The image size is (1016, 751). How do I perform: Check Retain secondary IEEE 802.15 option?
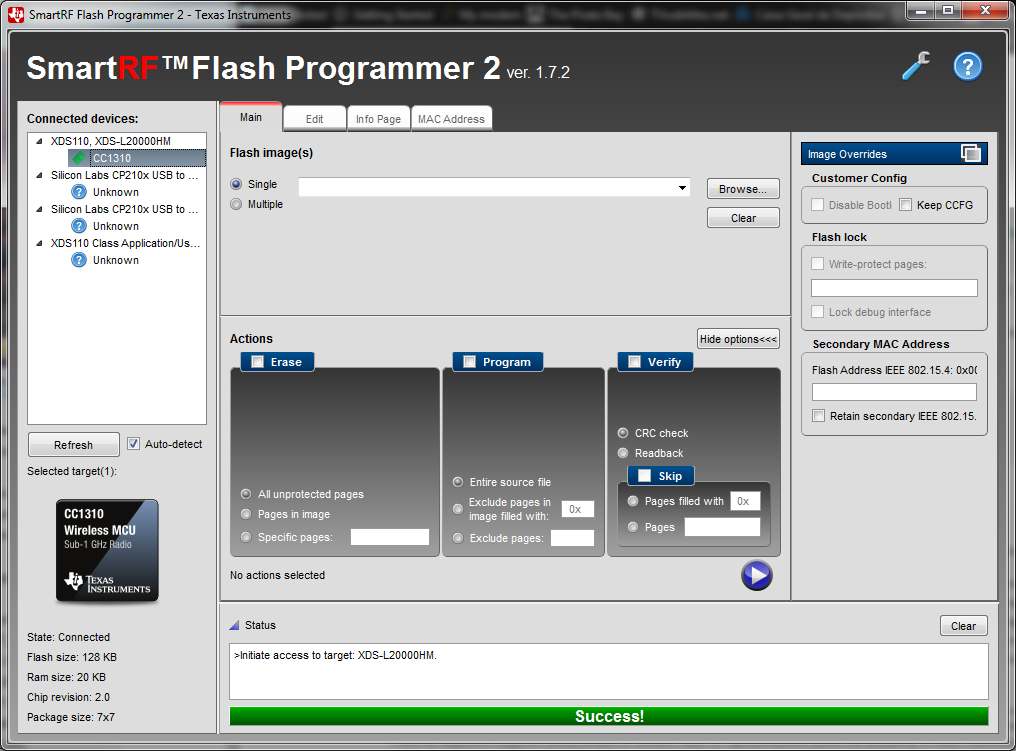pyautogui.click(x=819, y=416)
